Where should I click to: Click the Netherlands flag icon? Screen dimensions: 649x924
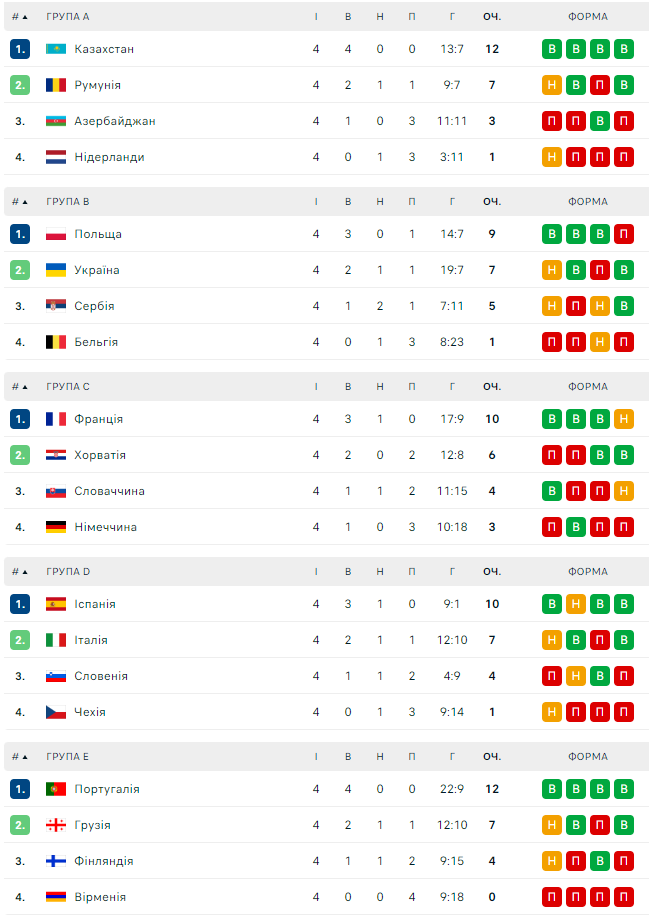pos(56,157)
